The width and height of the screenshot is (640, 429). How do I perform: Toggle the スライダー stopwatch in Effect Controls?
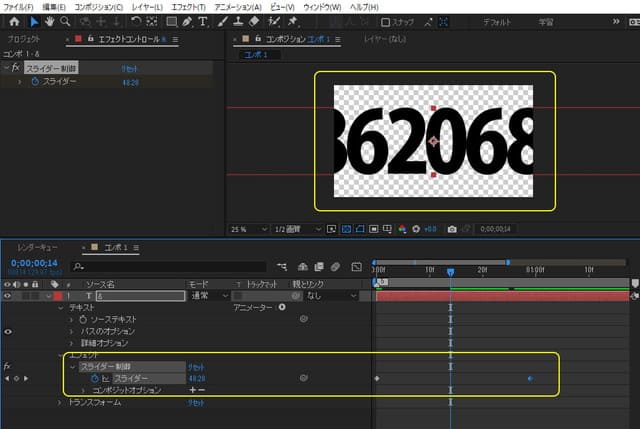coord(35,82)
